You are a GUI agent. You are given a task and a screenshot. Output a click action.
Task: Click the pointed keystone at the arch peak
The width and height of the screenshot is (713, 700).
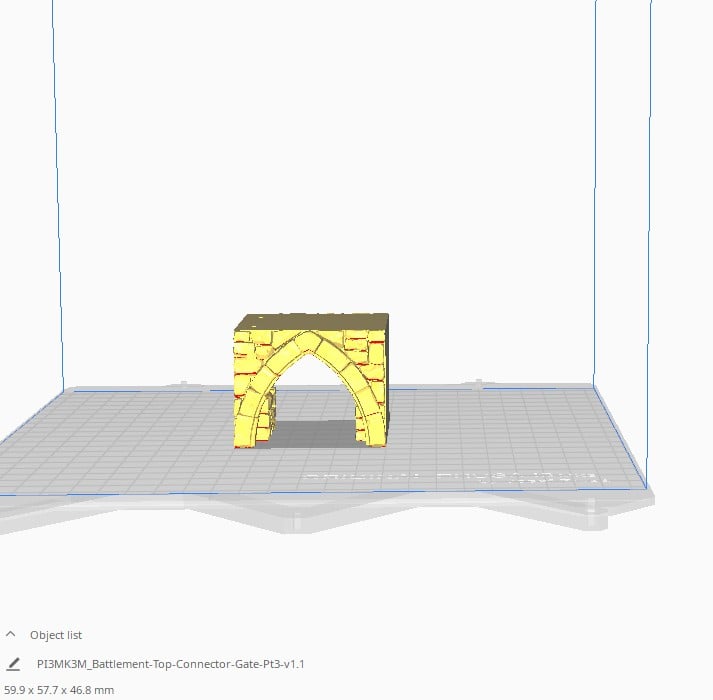click(308, 341)
